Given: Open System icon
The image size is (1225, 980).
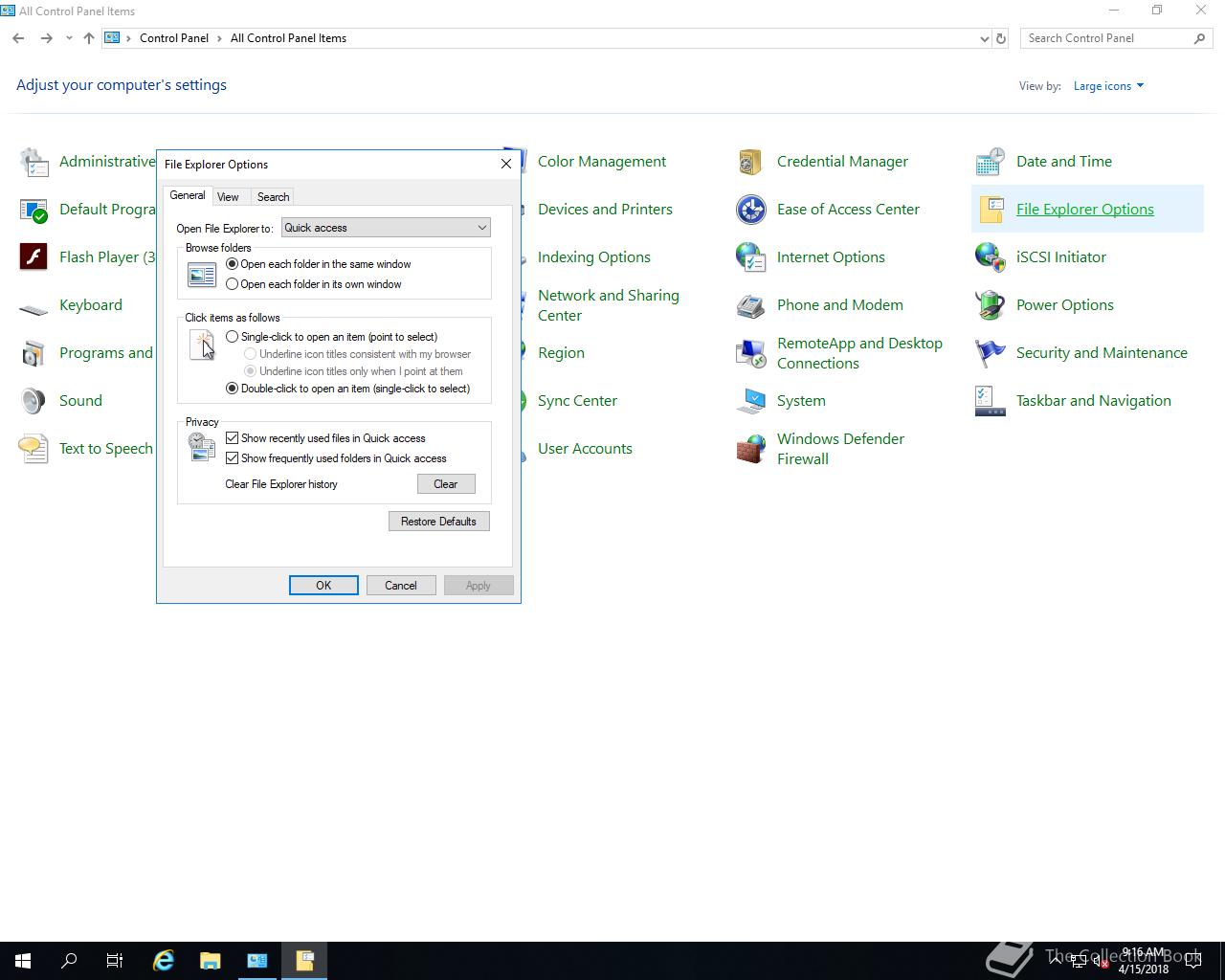Looking at the screenshot, I should coord(751,401).
